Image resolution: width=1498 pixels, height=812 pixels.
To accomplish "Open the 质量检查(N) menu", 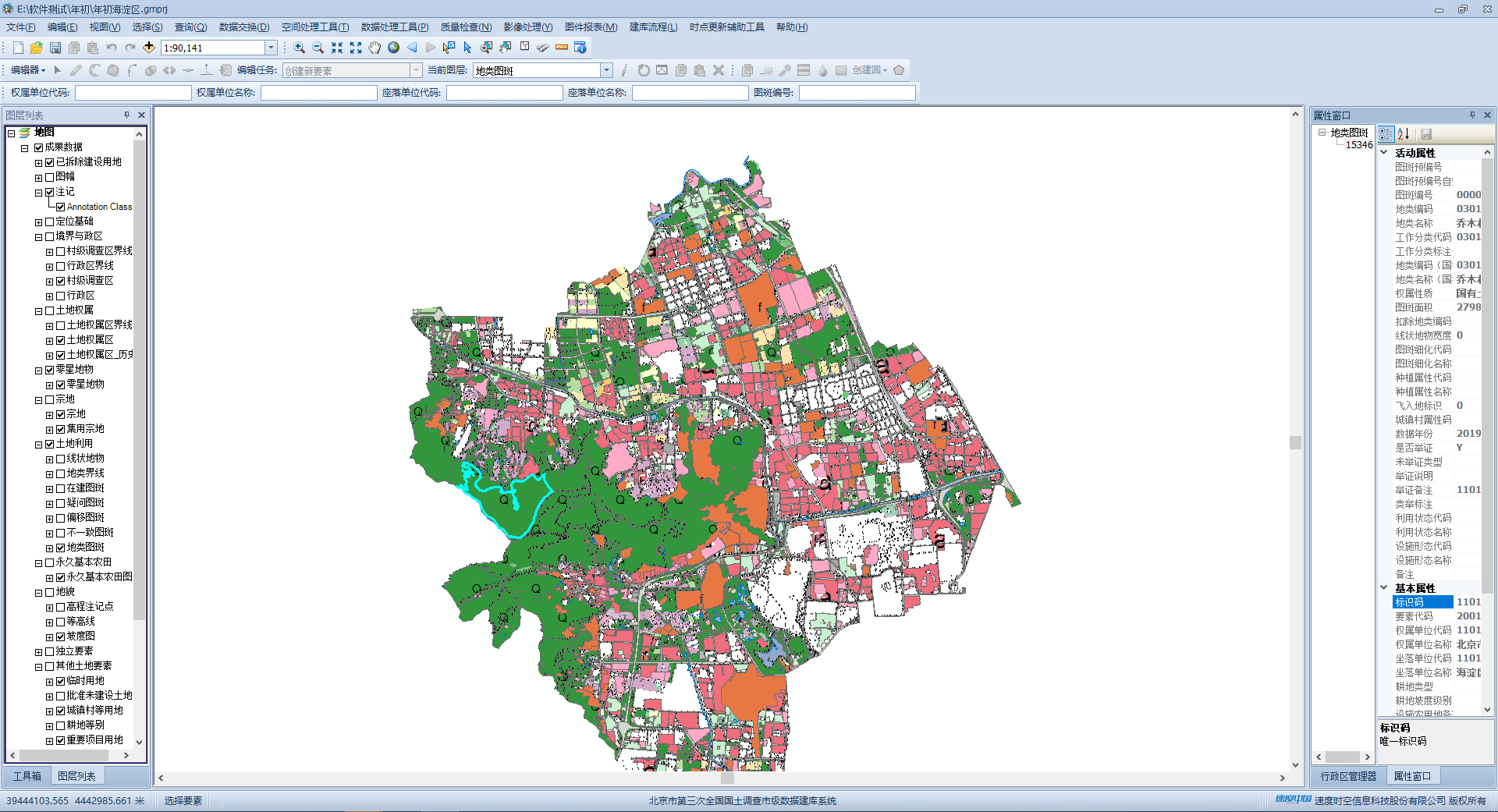I will [x=466, y=27].
